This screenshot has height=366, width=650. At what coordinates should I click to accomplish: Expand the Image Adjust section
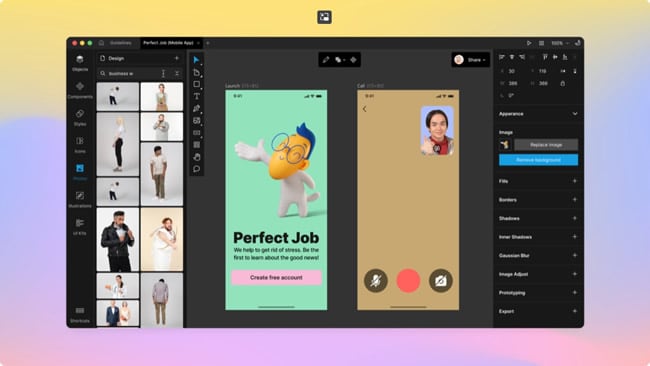tap(575, 274)
